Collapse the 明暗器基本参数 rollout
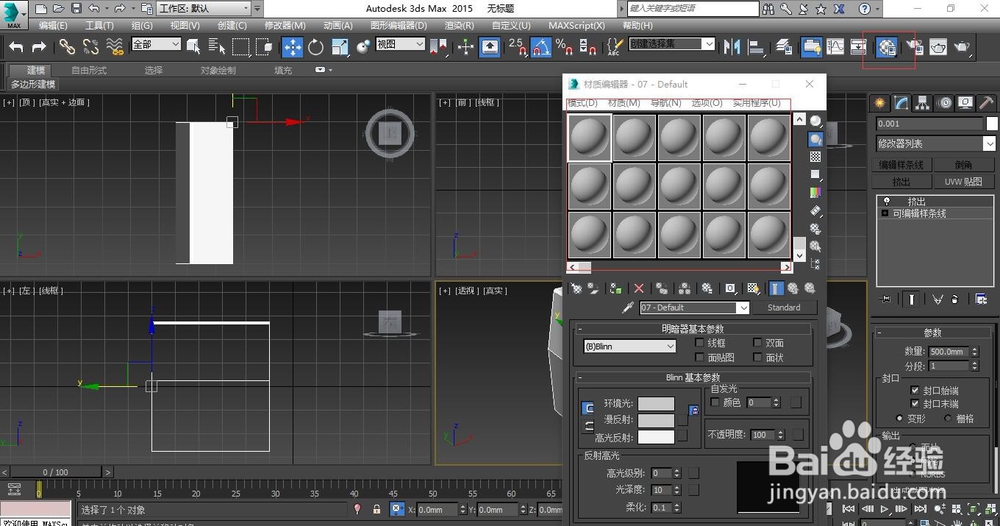 (x=693, y=329)
